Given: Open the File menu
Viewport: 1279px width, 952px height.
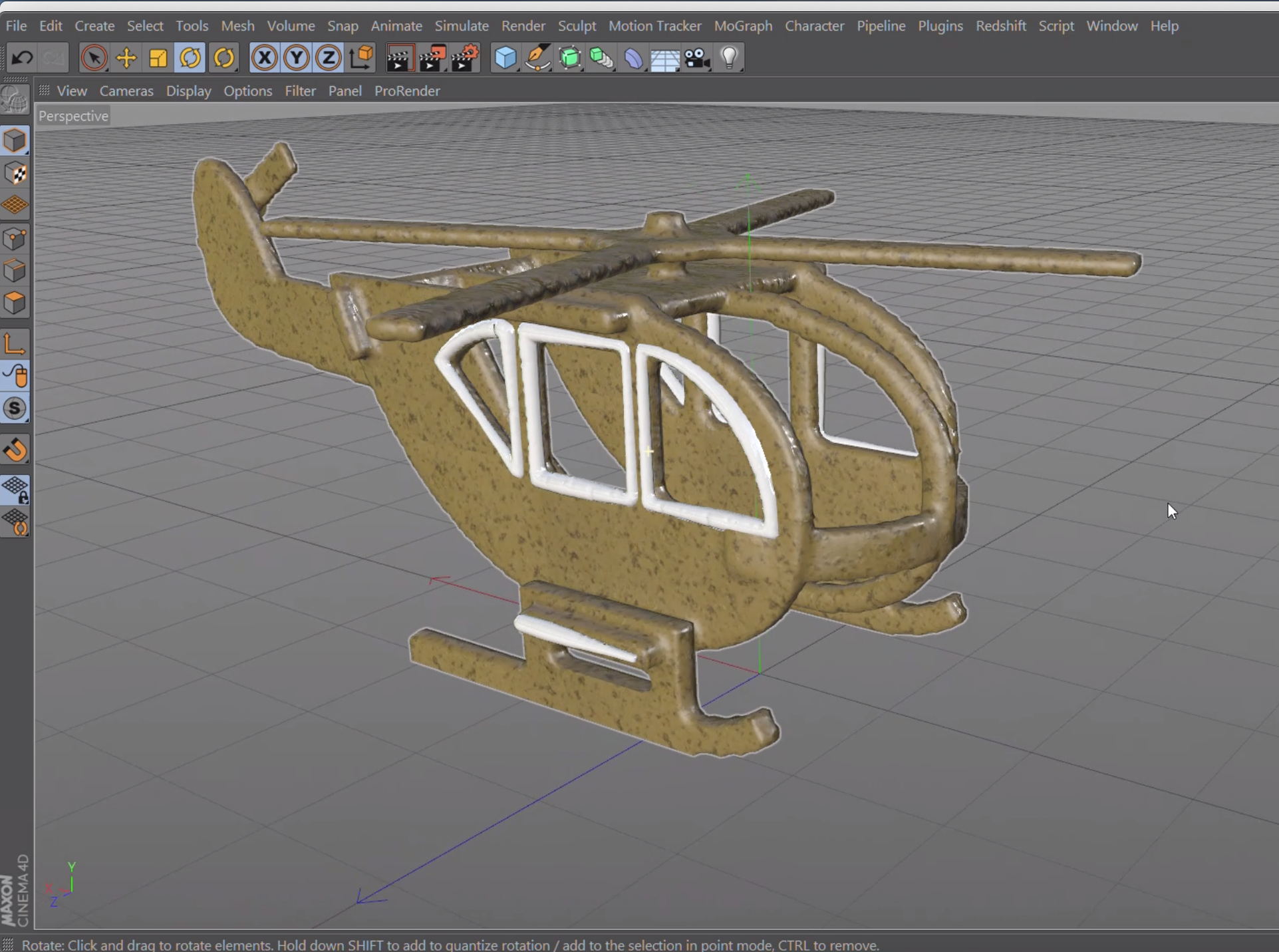Looking at the screenshot, I should pos(16,26).
